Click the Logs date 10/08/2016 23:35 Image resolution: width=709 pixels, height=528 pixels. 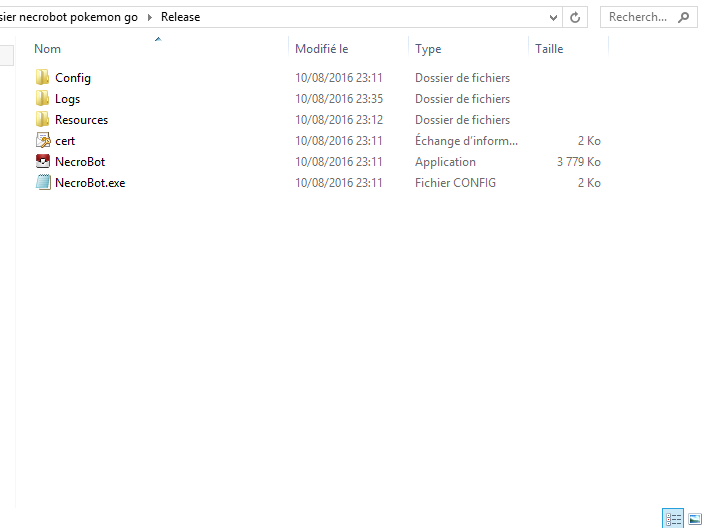click(x=339, y=99)
